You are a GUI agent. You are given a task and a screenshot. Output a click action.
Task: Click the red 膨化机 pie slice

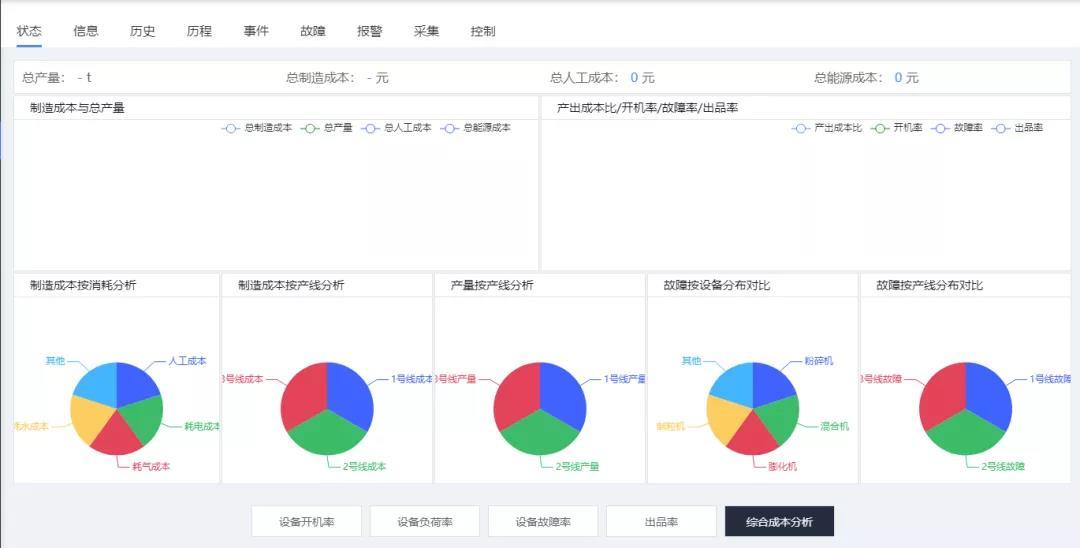[x=752, y=436]
